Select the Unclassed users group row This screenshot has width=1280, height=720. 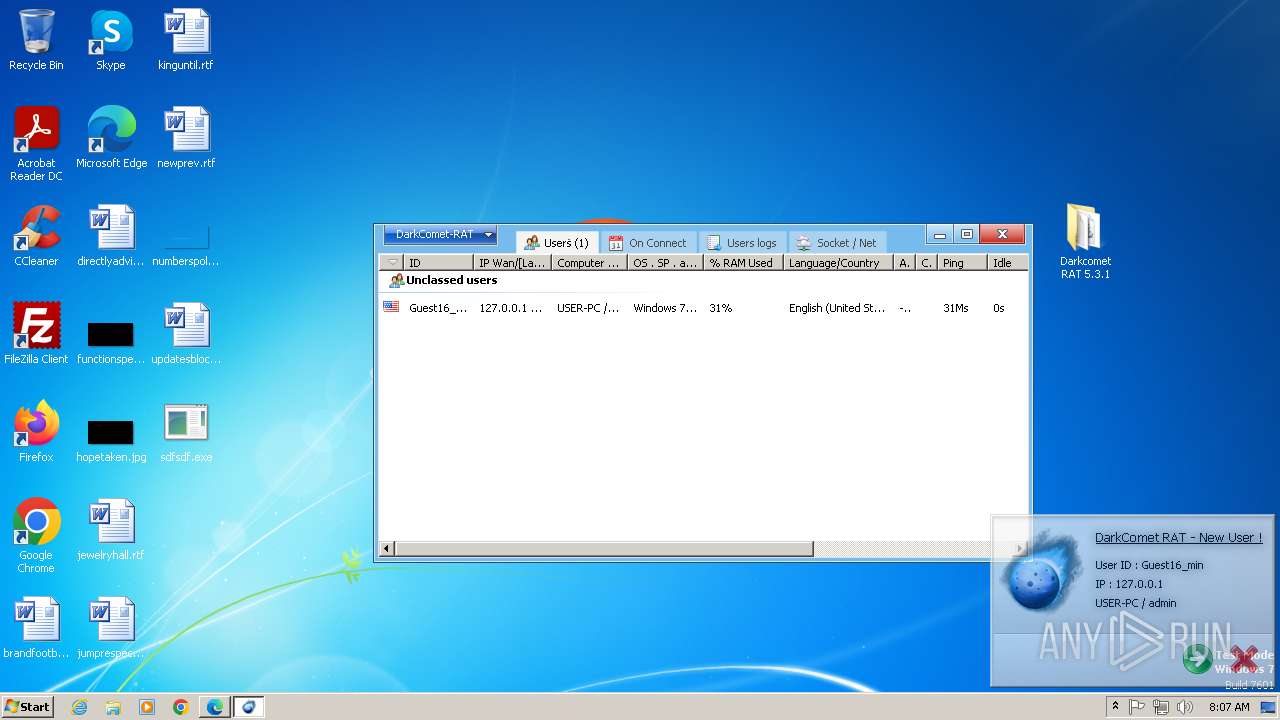coord(703,281)
